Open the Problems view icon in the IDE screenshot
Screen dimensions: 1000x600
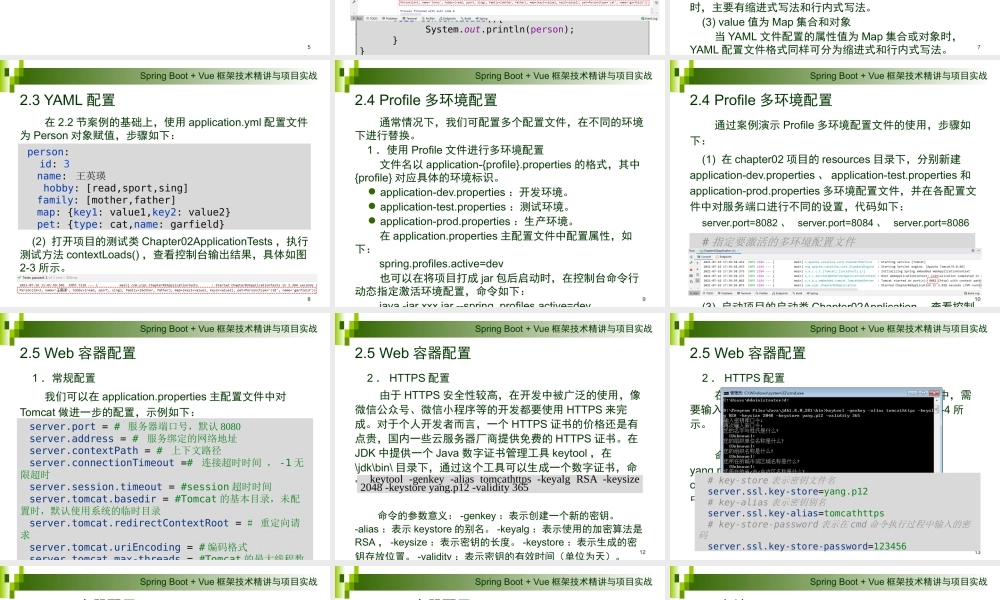[x=389, y=17]
